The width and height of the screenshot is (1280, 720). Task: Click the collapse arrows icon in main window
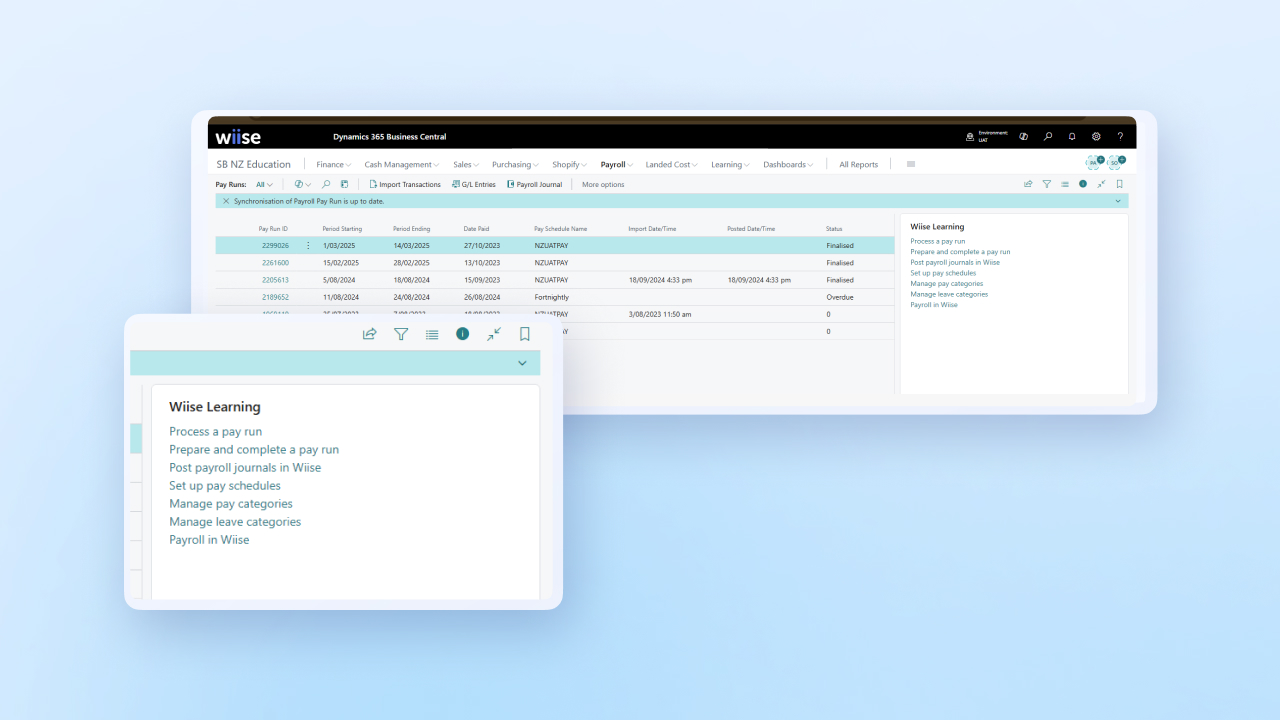coord(1101,184)
